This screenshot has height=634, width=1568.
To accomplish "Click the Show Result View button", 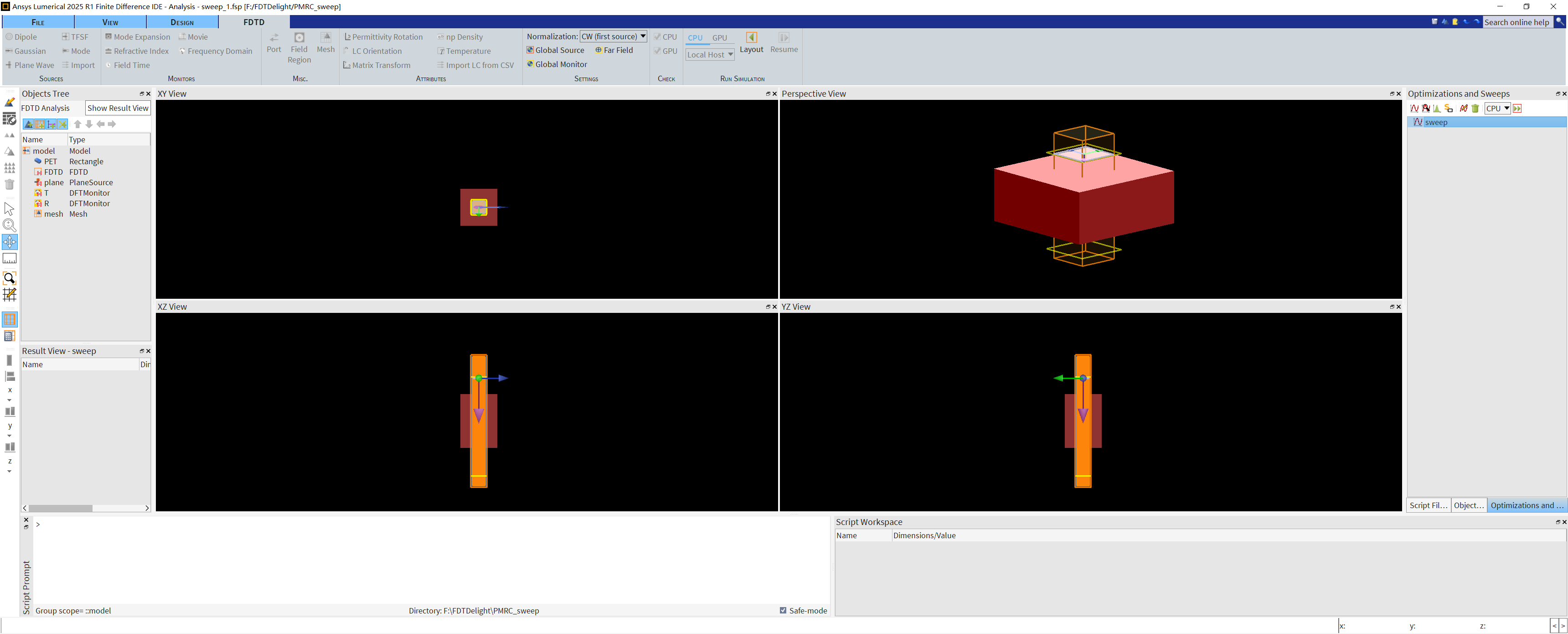I will point(118,109).
